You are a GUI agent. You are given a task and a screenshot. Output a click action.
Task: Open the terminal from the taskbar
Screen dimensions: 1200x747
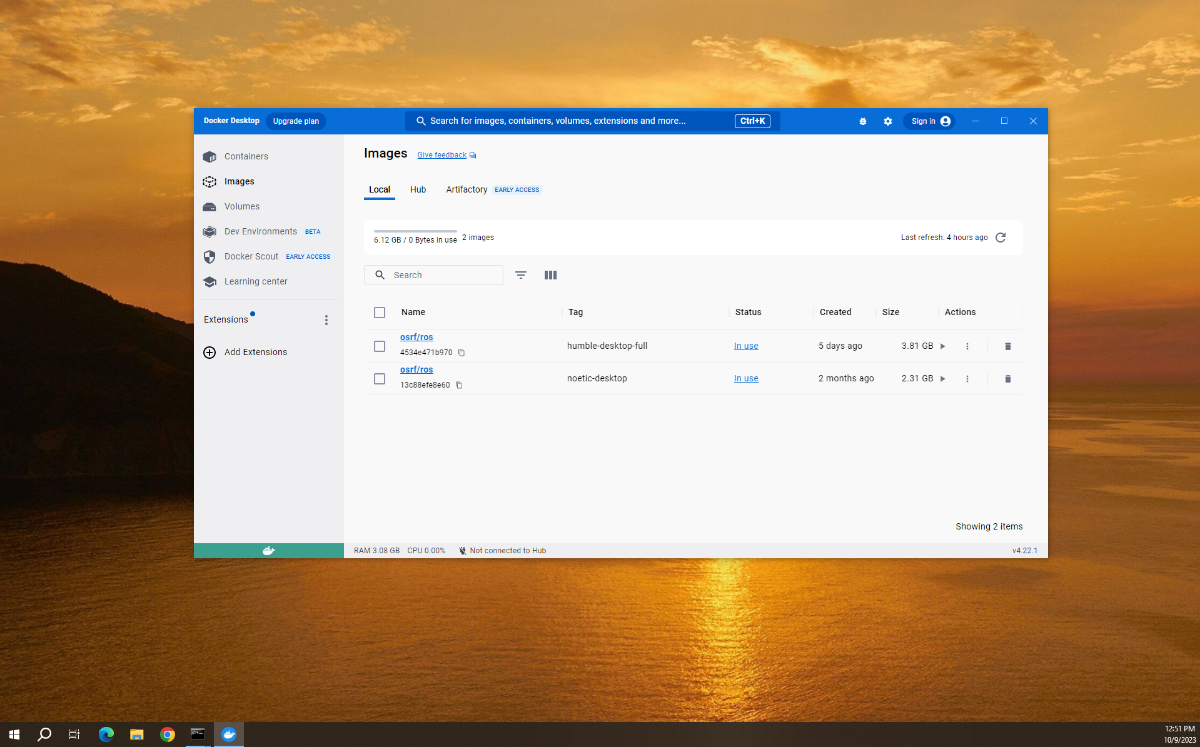click(x=198, y=735)
